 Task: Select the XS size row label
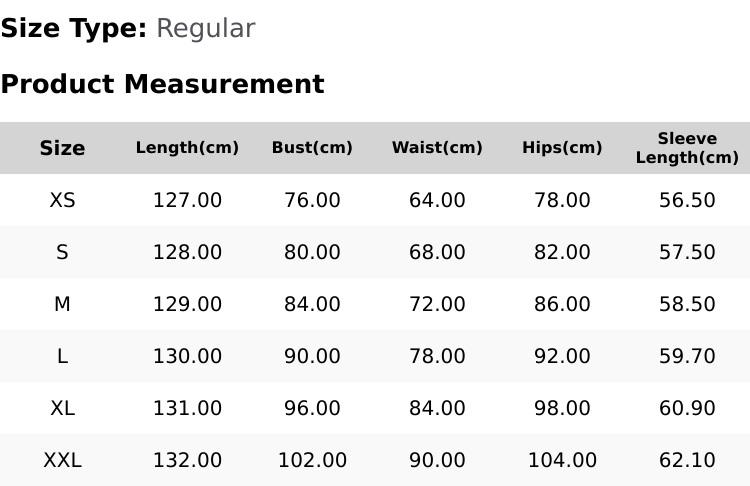click(62, 200)
